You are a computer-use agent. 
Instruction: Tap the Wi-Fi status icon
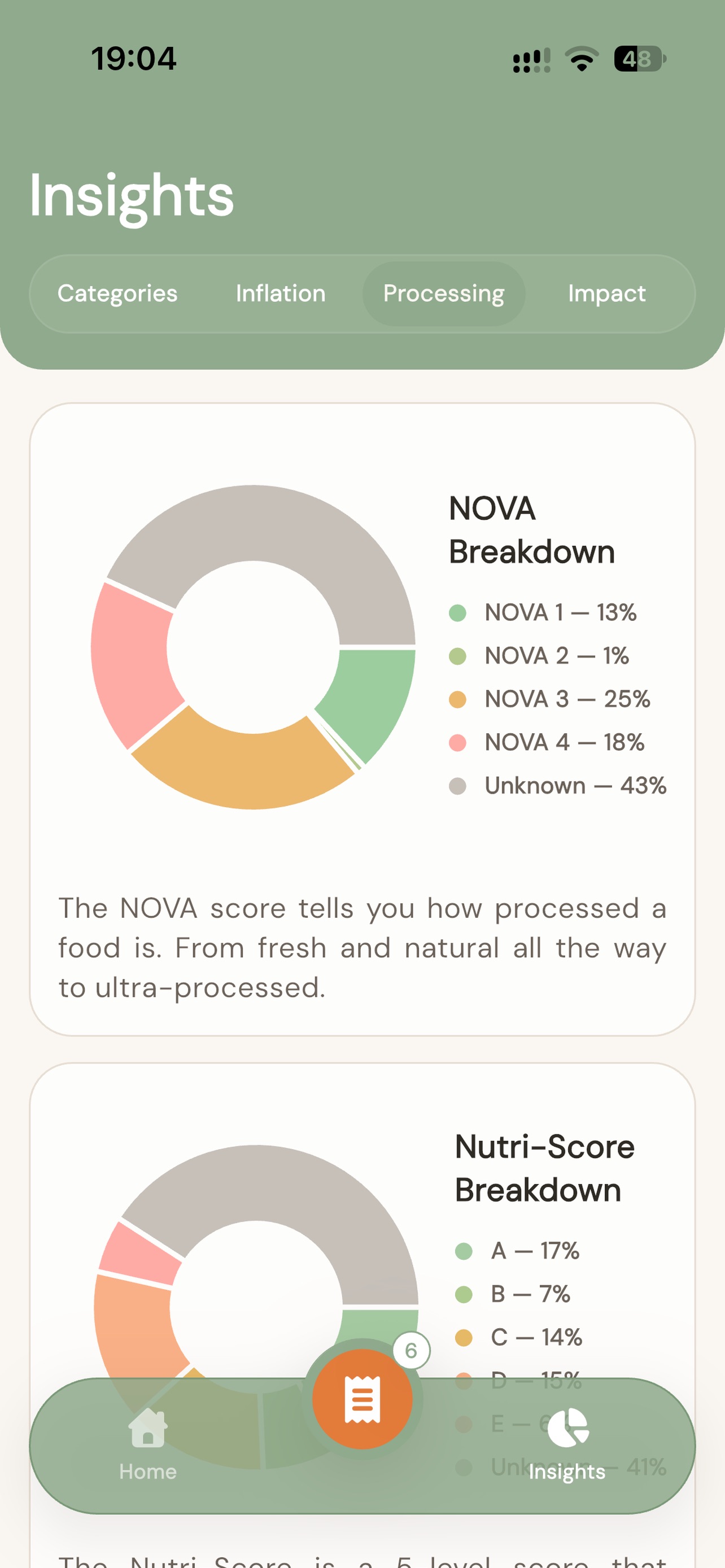(x=582, y=59)
